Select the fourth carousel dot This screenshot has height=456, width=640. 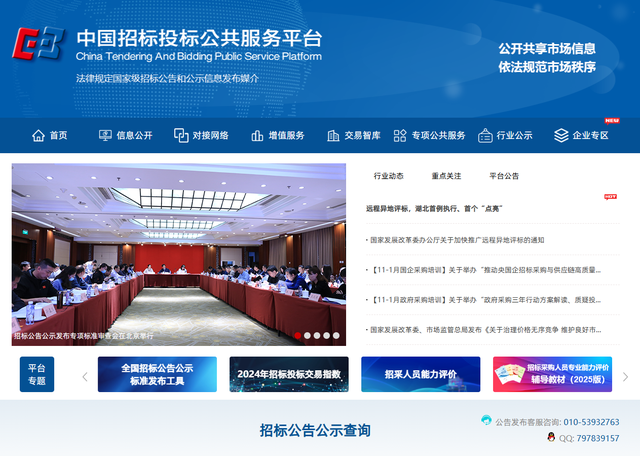327,336
